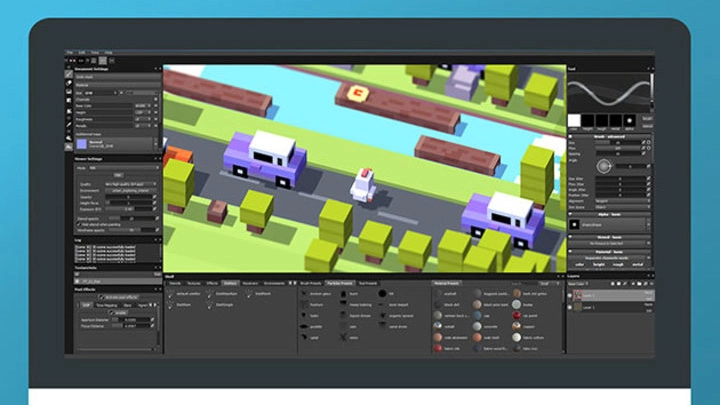Switch to the Tool Presets tab
The height and width of the screenshot is (405, 720).
(x=368, y=283)
